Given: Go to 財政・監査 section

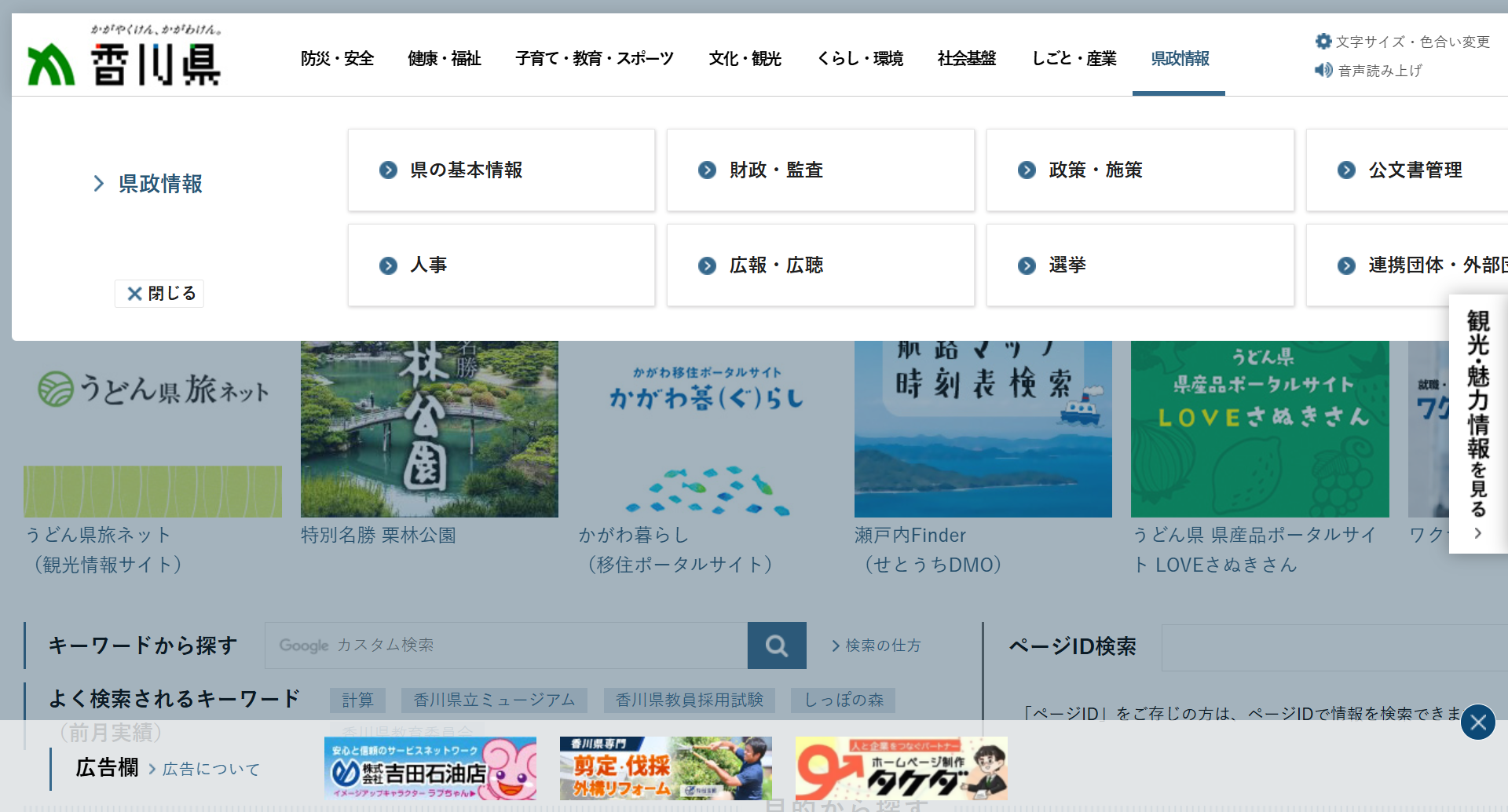Looking at the screenshot, I should click(820, 170).
